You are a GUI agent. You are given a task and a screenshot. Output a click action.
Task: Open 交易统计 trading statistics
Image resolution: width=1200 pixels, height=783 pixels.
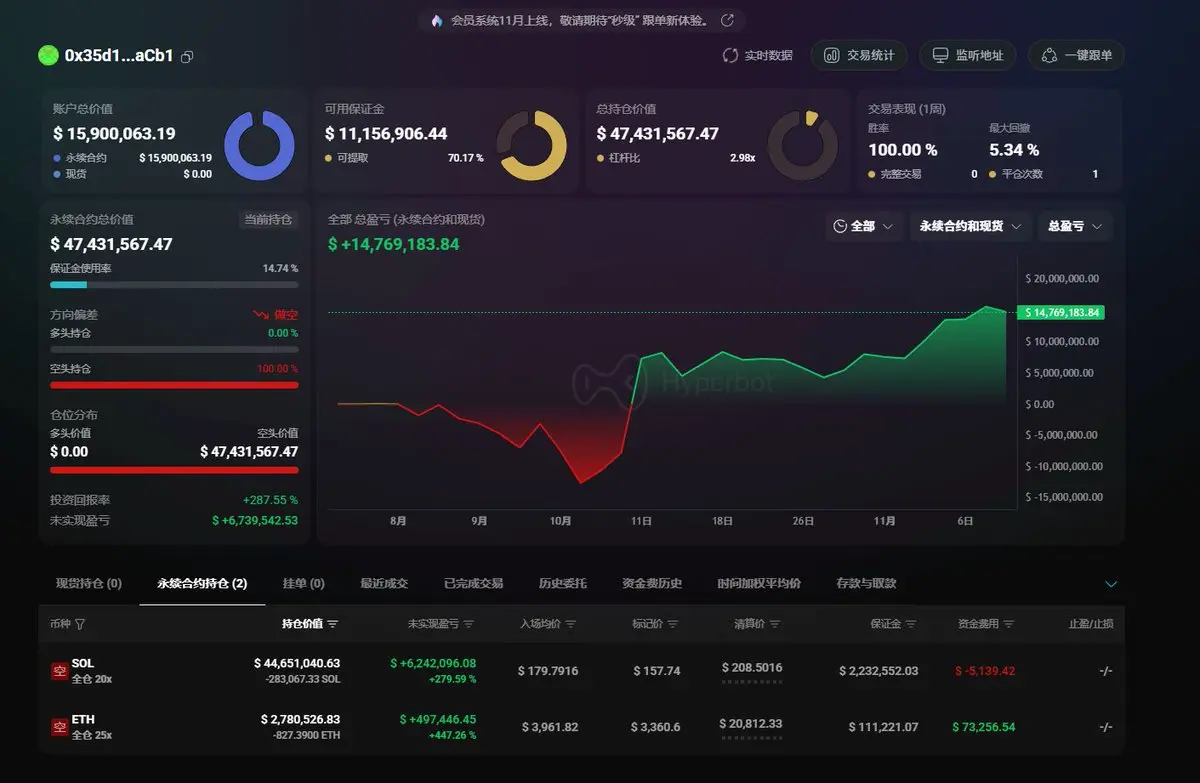point(859,56)
